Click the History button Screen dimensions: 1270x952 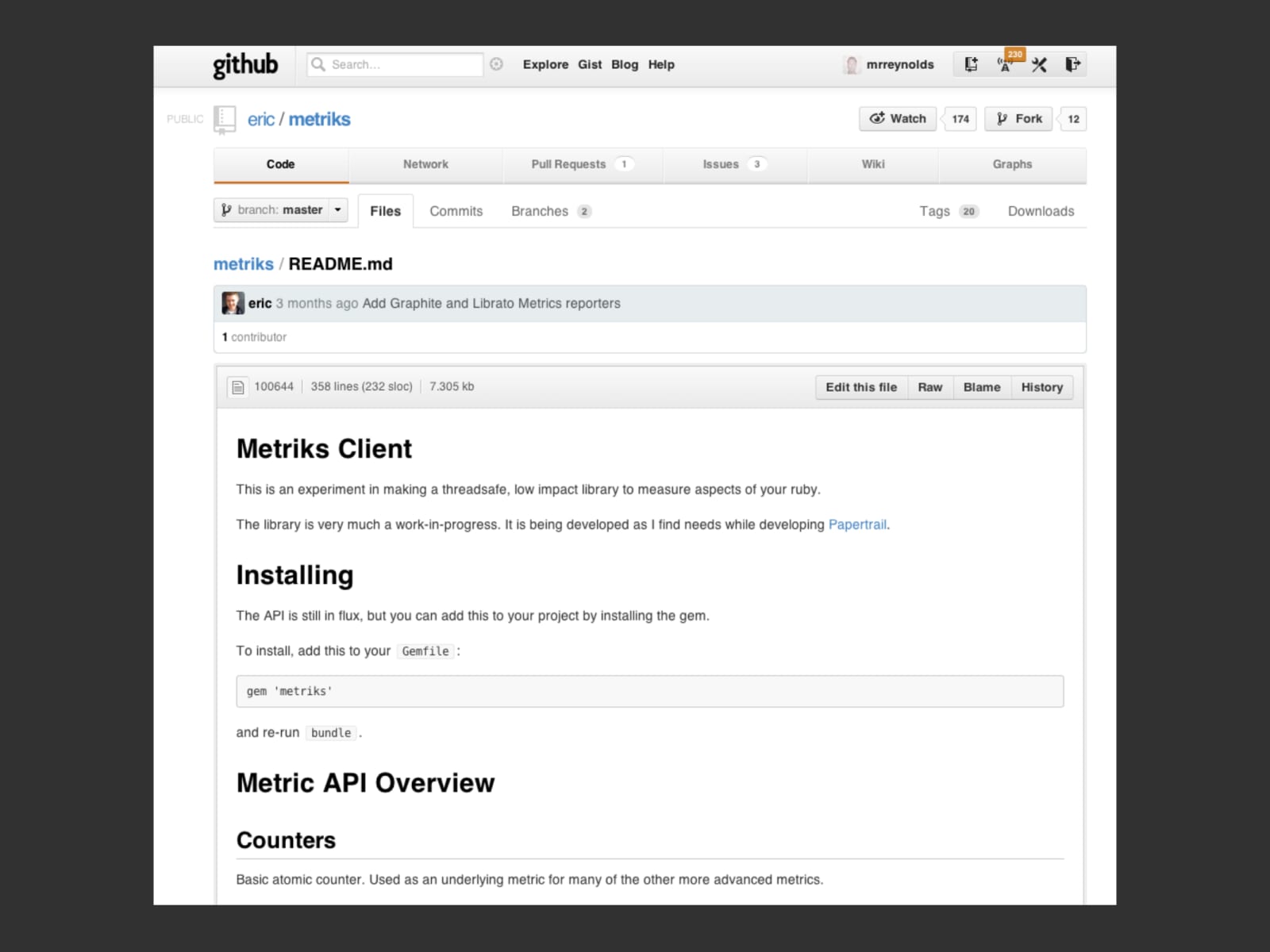coord(1041,387)
